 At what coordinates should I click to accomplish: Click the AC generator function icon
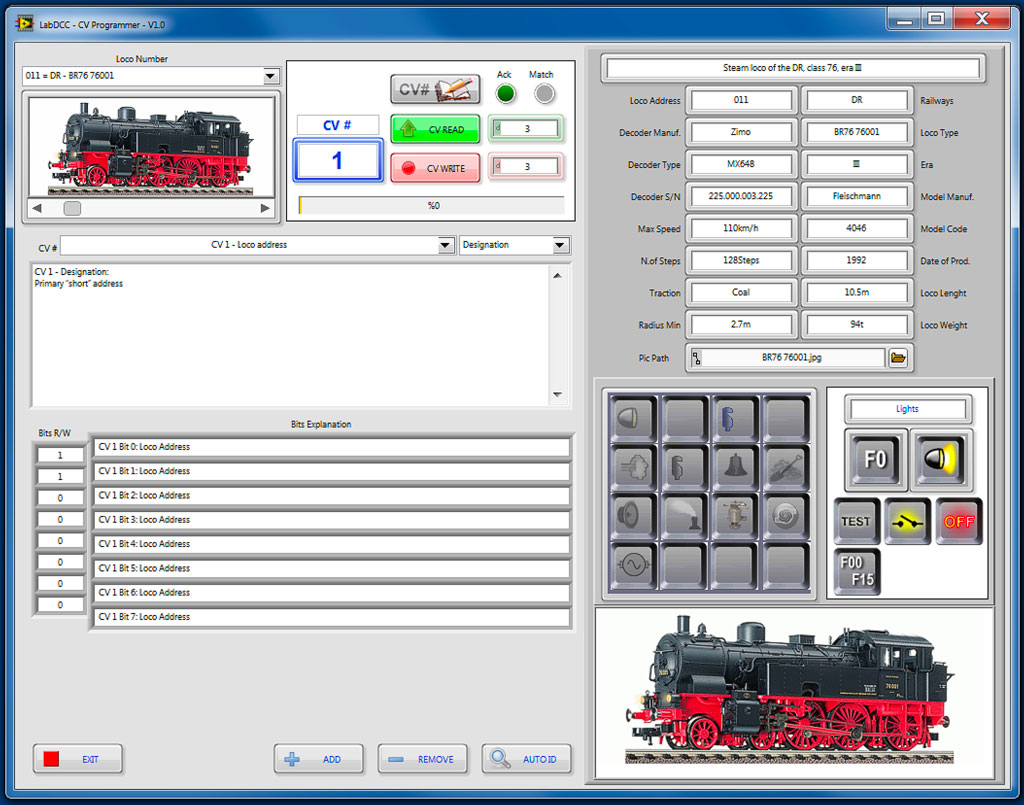point(633,566)
